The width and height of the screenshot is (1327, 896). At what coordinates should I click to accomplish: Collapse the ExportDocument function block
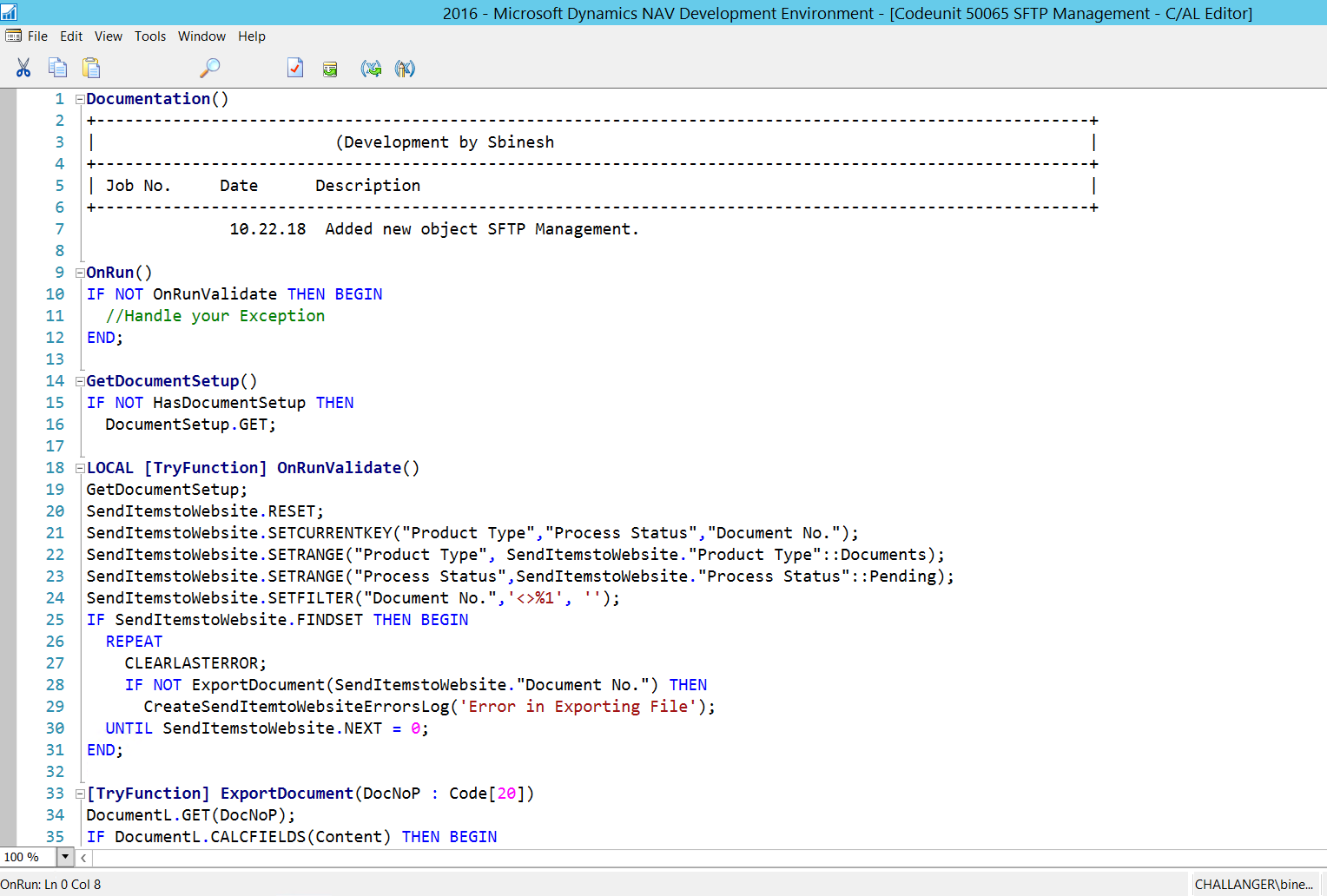tap(79, 793)
